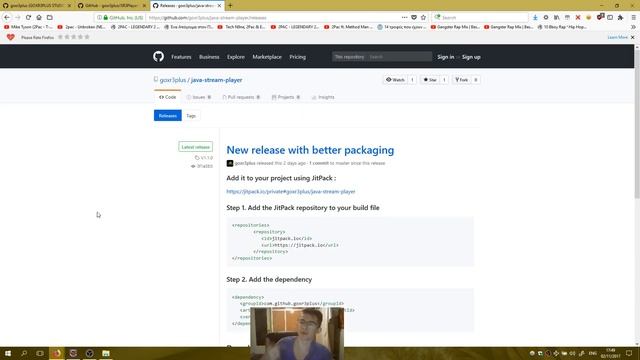This screenshot has width=640, height=360.
Task: Open the java-stream-player repository link
Action: (x=216, y=80)
